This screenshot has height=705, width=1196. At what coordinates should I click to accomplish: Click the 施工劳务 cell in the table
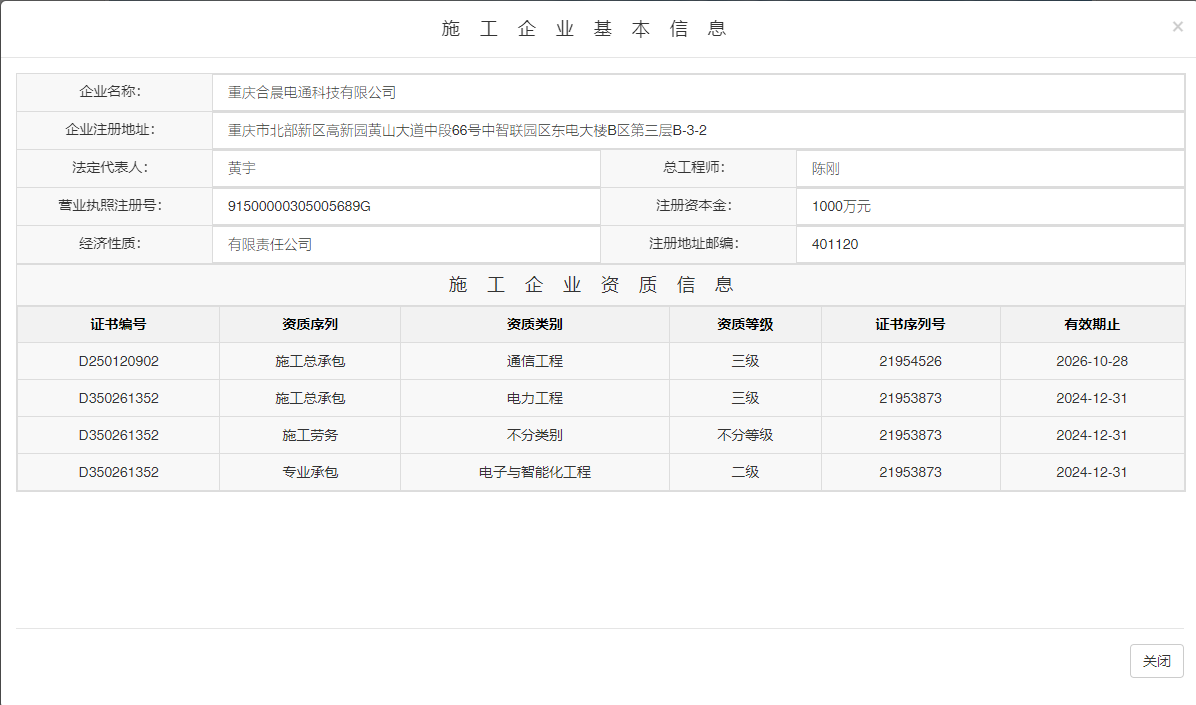310,435
